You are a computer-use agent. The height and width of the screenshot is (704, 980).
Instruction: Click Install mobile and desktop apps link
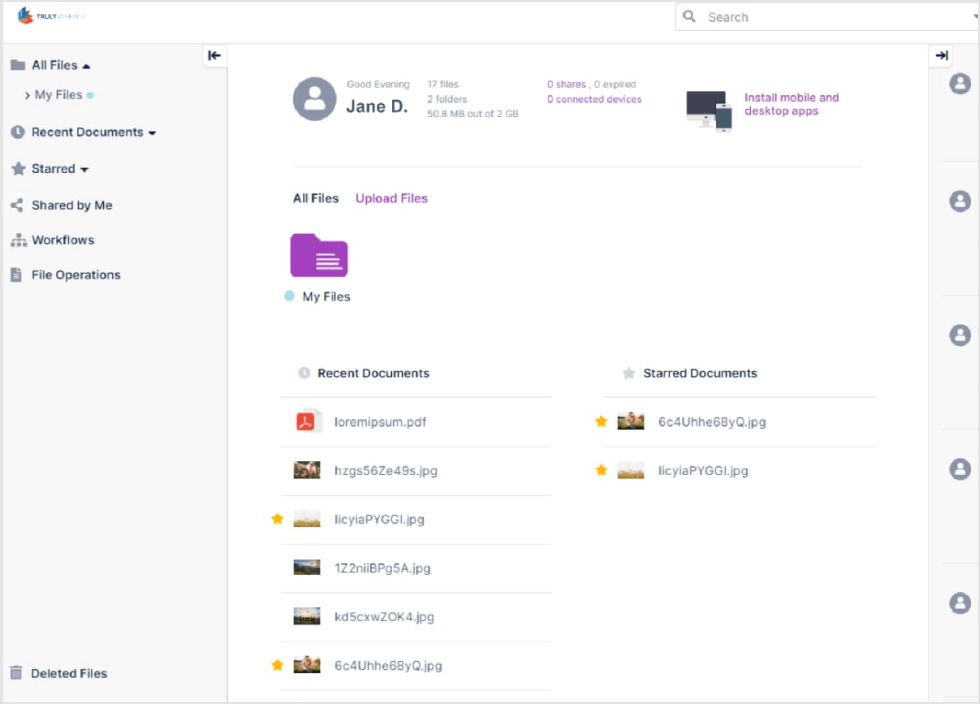791,104
